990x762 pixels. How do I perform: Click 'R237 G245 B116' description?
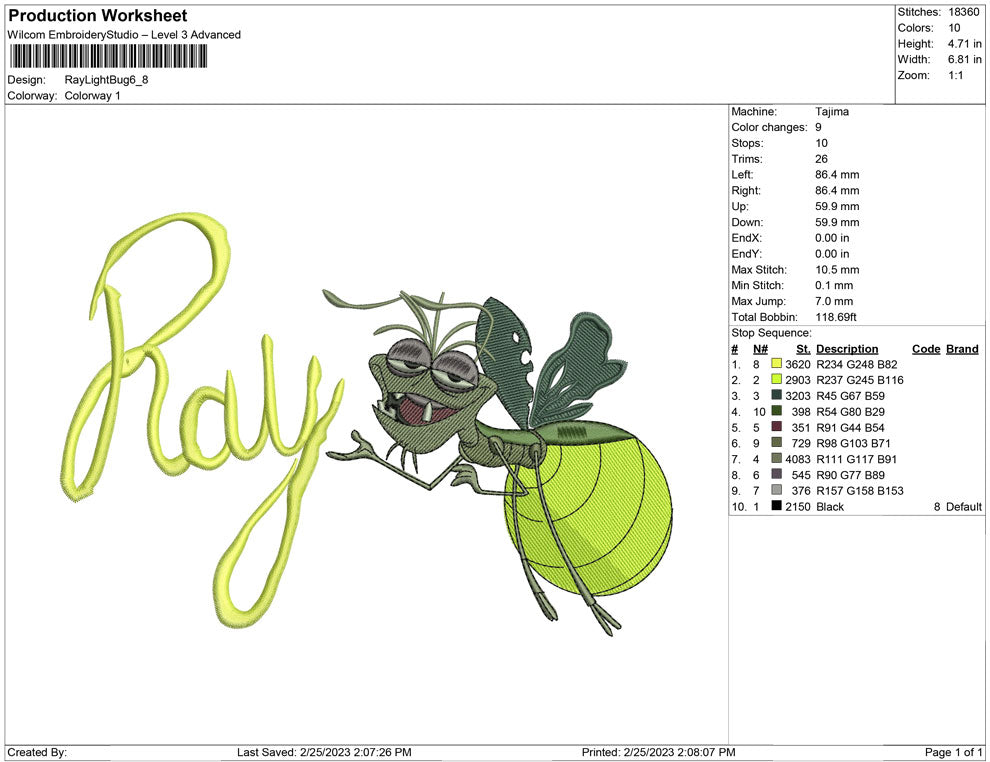(859, 380)
